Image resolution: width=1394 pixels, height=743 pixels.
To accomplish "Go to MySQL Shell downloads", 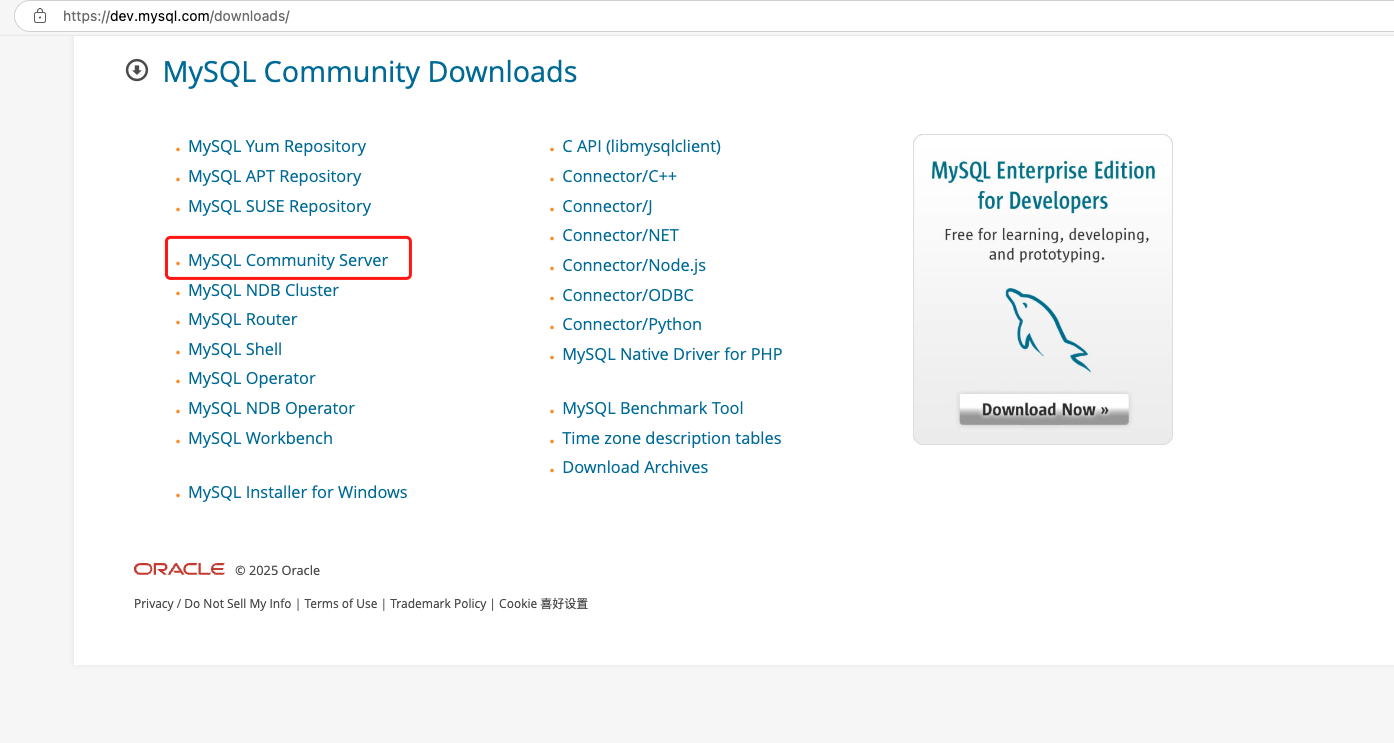I will coord(235,349).
